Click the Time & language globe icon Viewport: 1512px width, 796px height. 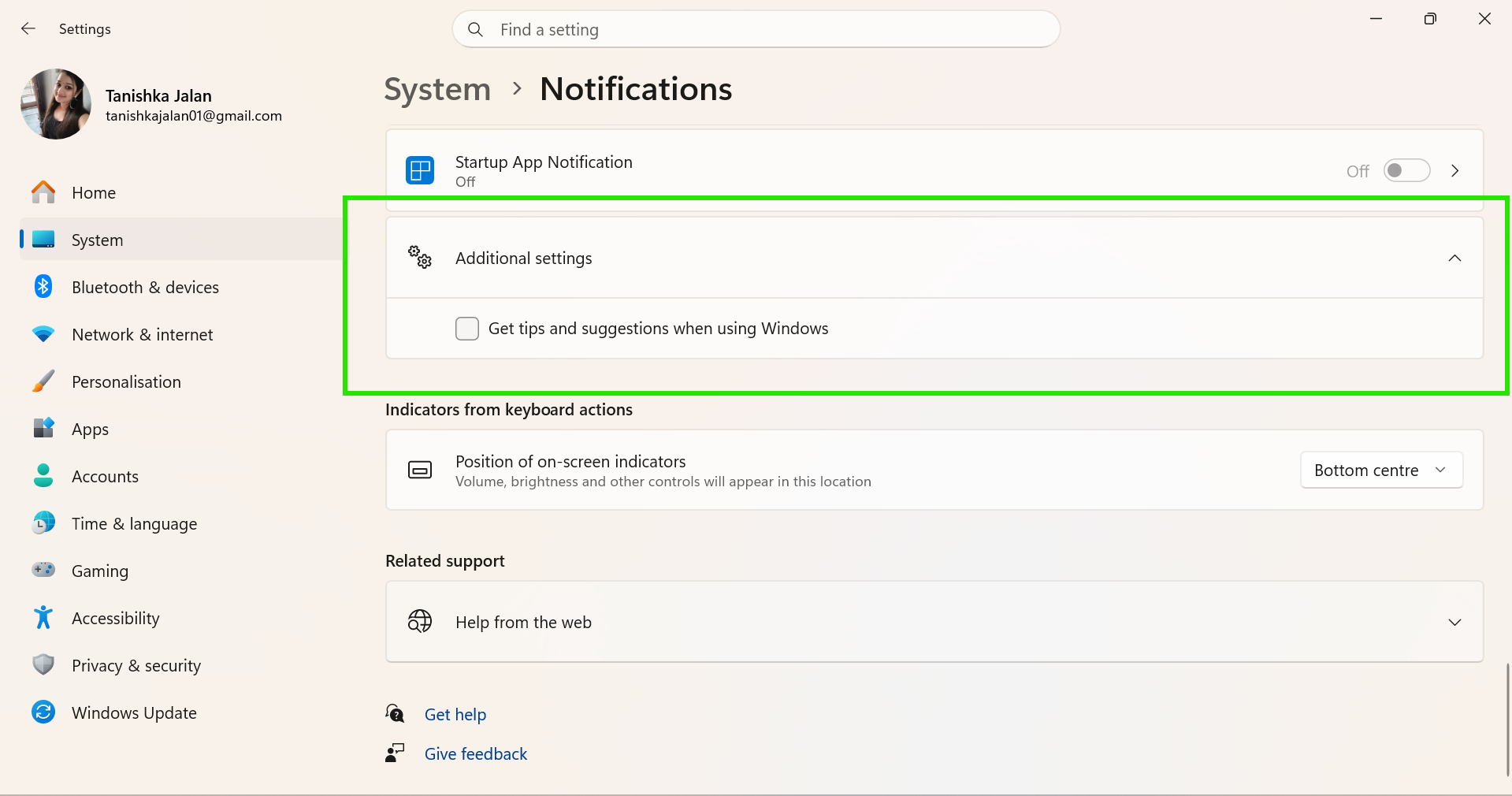(43, 523)
